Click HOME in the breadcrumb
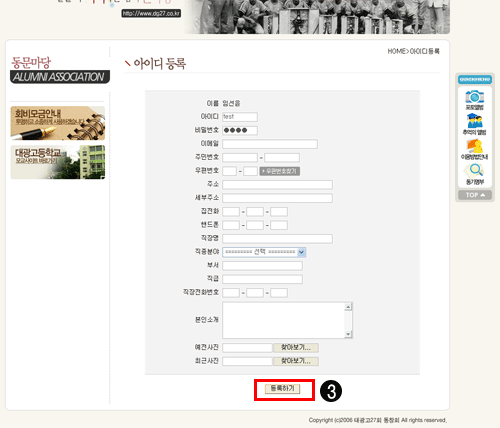 click(x=396, y=51)
